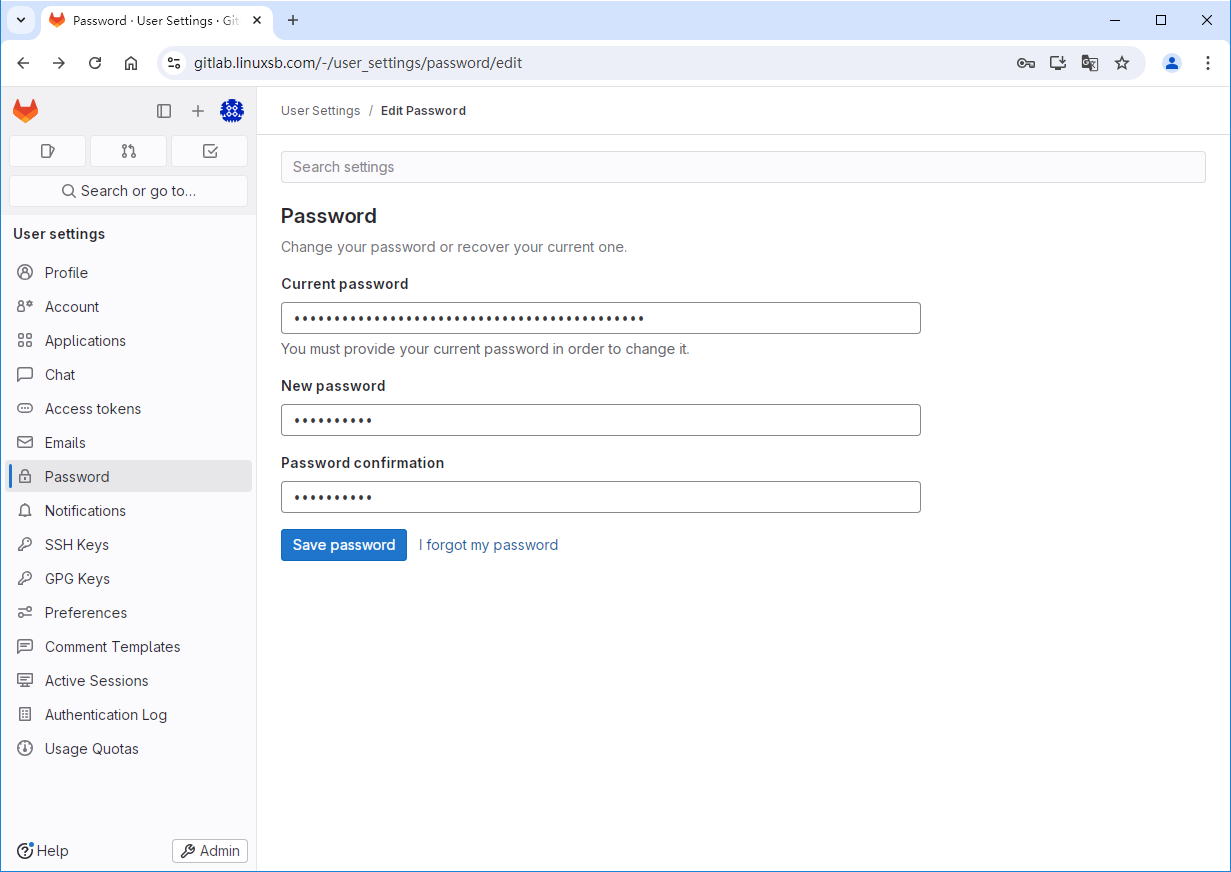Open the Admin area button
The width and height of the screenshot is (1231, 872).
click(210, 851)
